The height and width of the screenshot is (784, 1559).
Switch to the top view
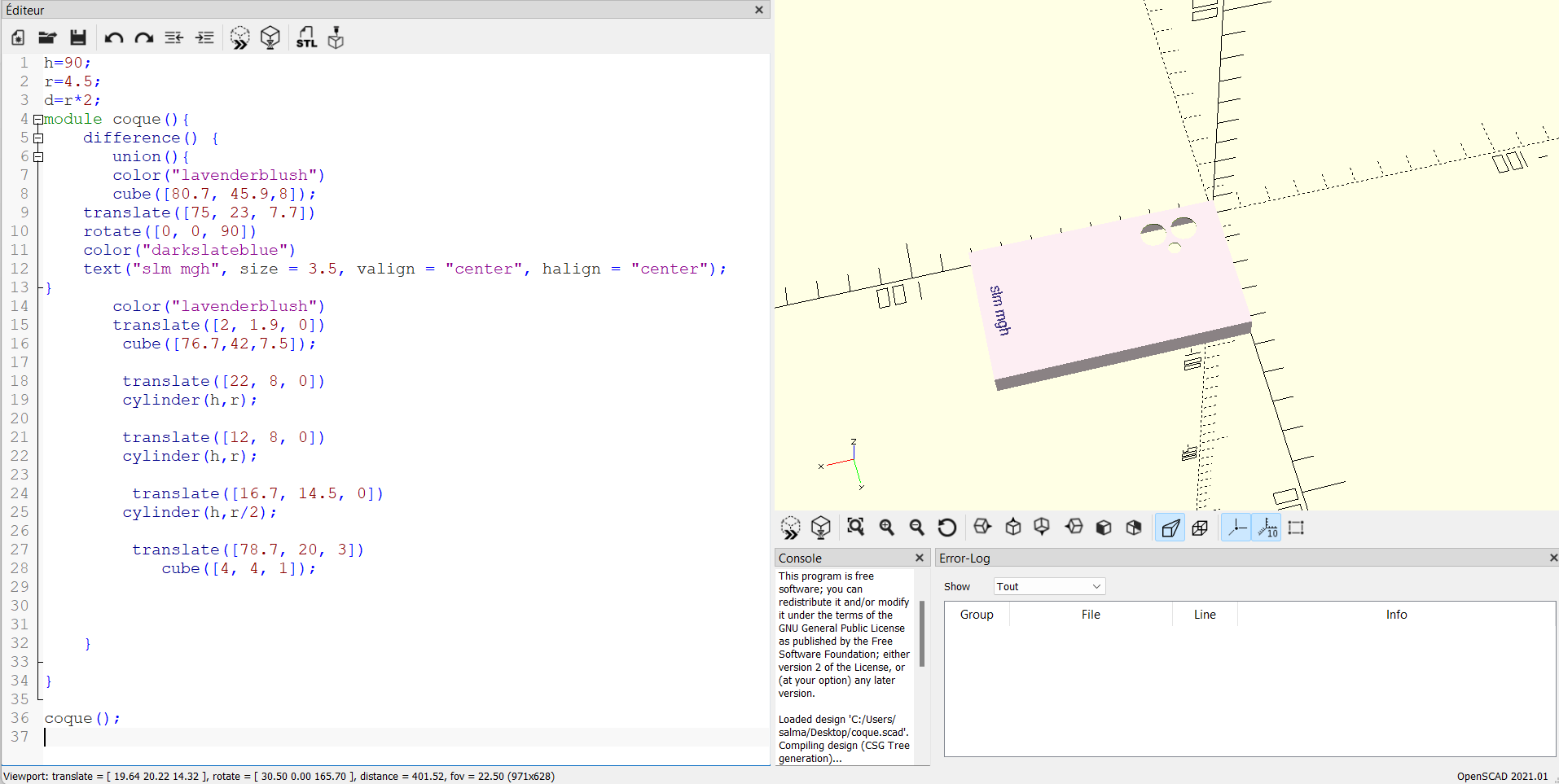1013,528
